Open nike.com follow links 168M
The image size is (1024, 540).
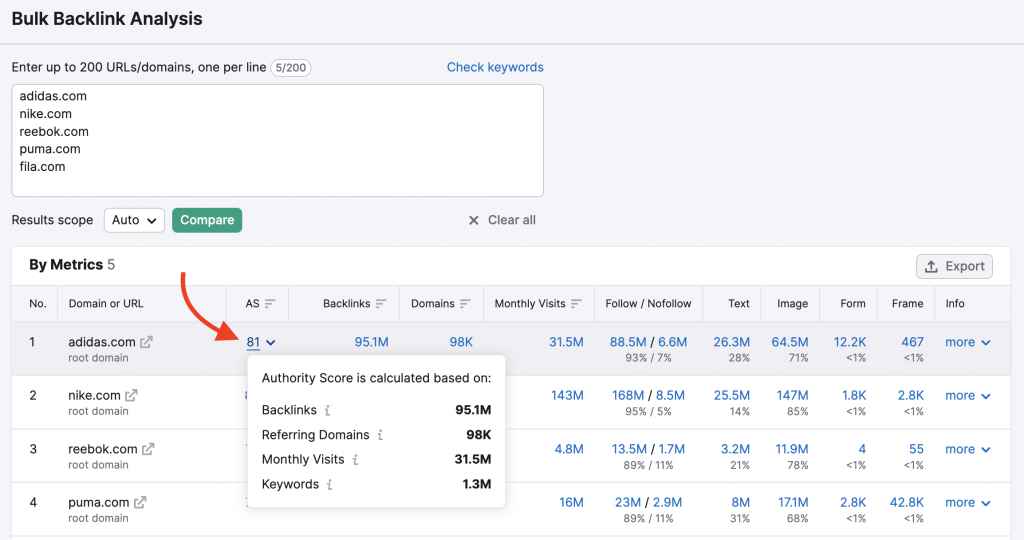pos(628,396)
